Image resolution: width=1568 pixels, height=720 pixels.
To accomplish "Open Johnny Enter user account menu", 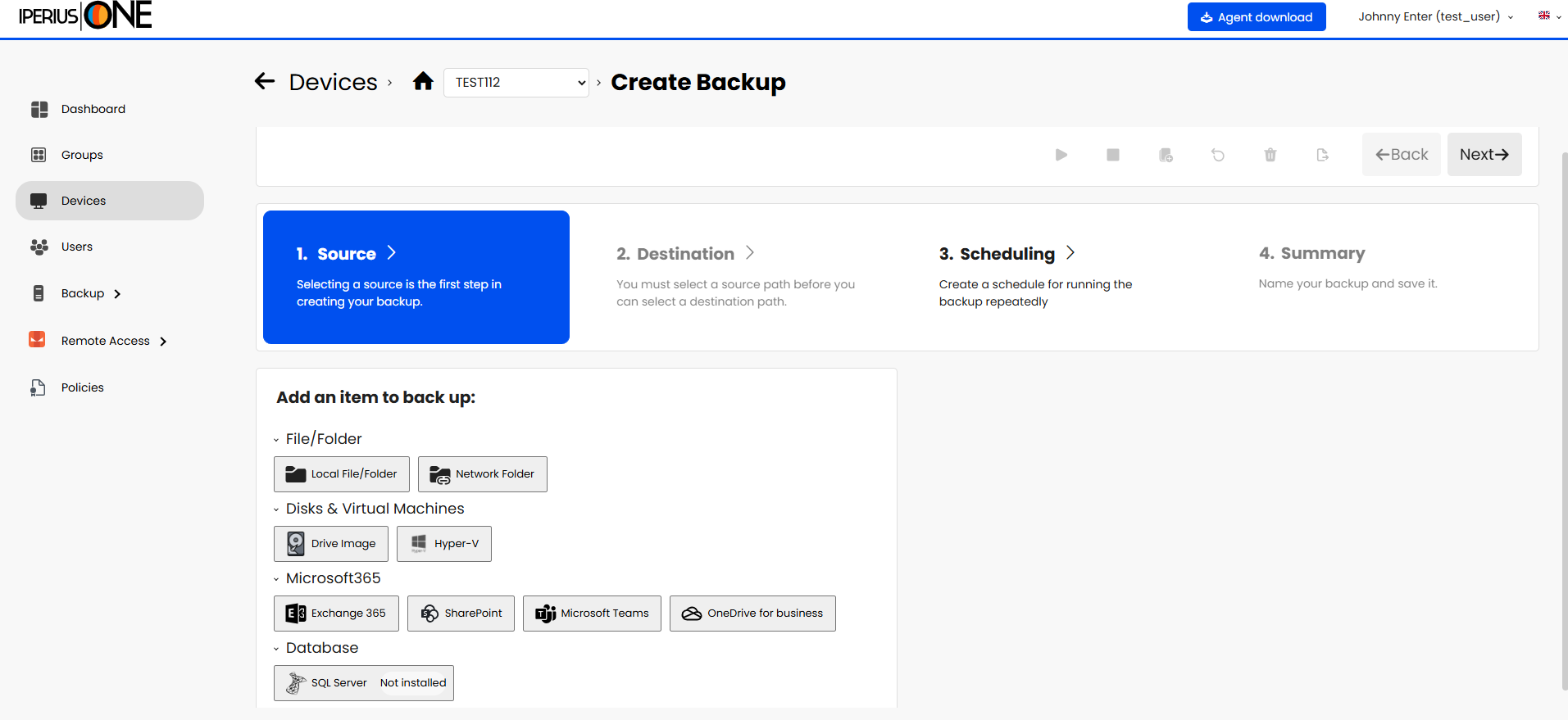I will coord(1434,16).
